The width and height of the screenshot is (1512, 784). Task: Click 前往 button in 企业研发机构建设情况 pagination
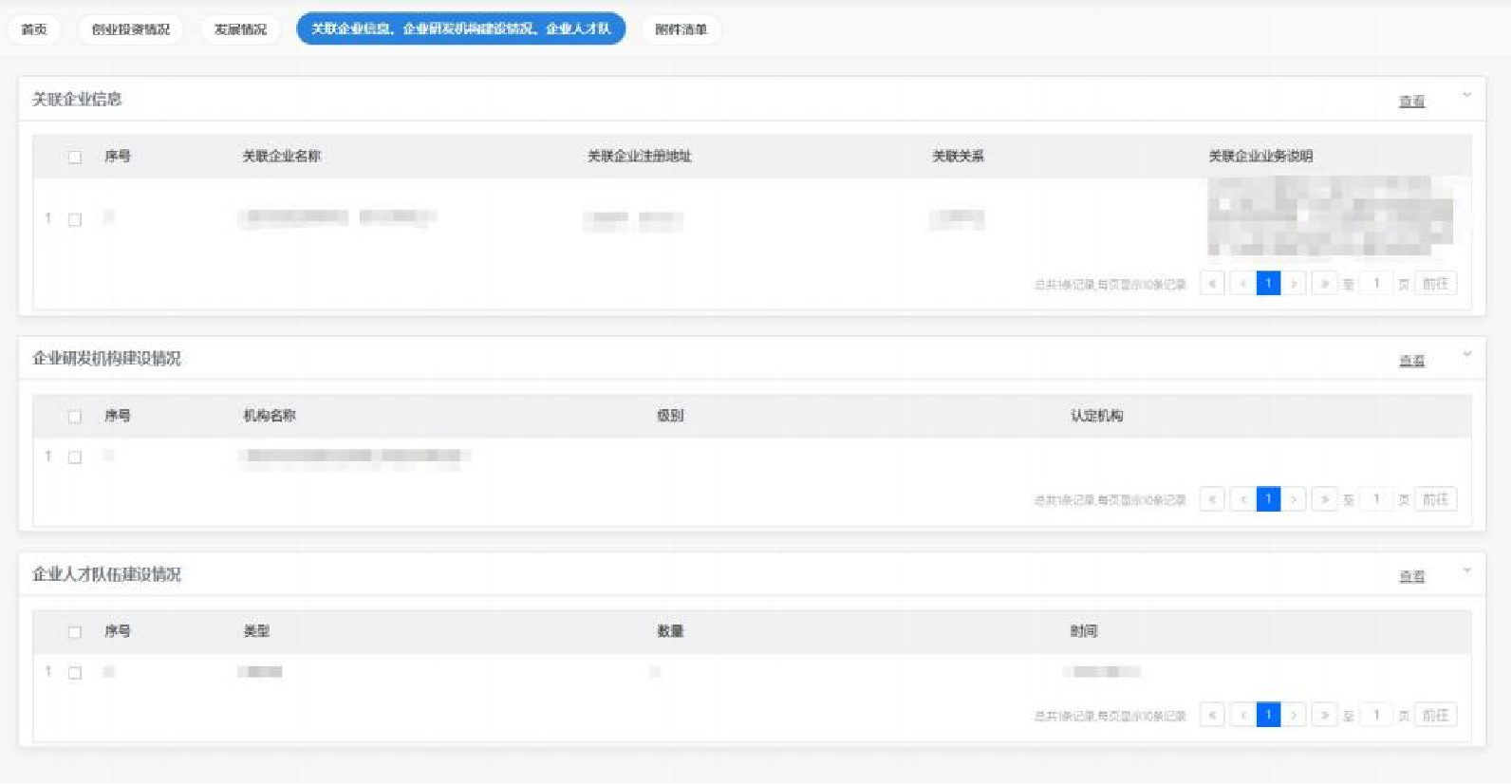(x=1435, y=499)
